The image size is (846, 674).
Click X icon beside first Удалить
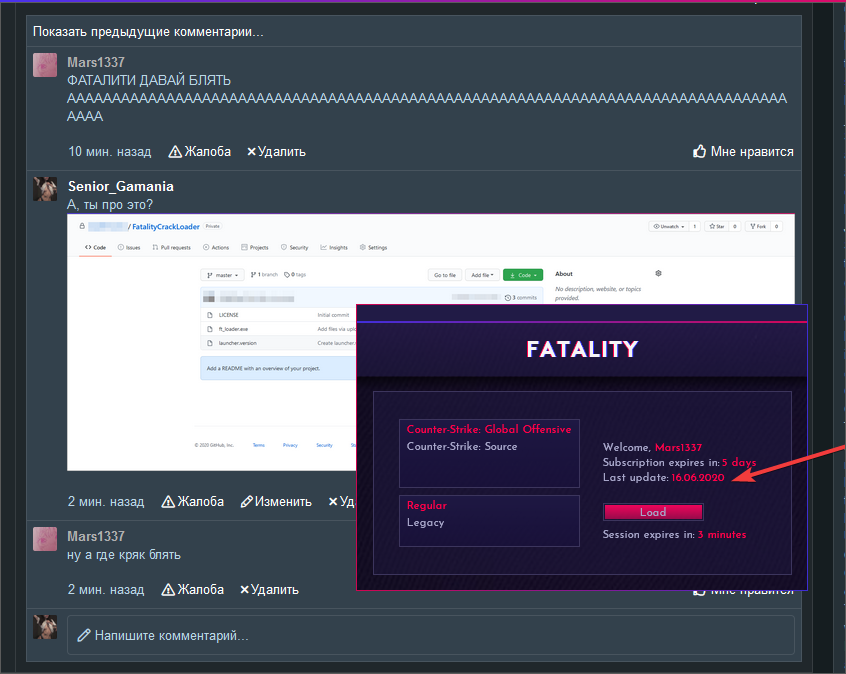[x=251, y=152]
